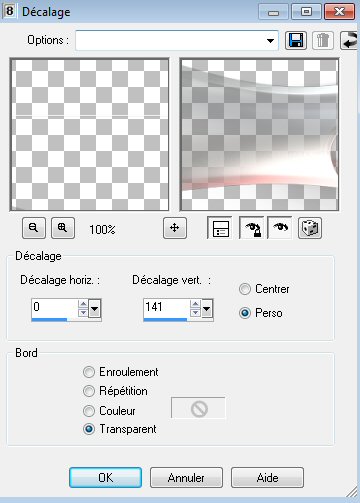Select the Centrer radio button
Image resolution: width=360 pixels, height=503 pixels.
tap(245, 289)
